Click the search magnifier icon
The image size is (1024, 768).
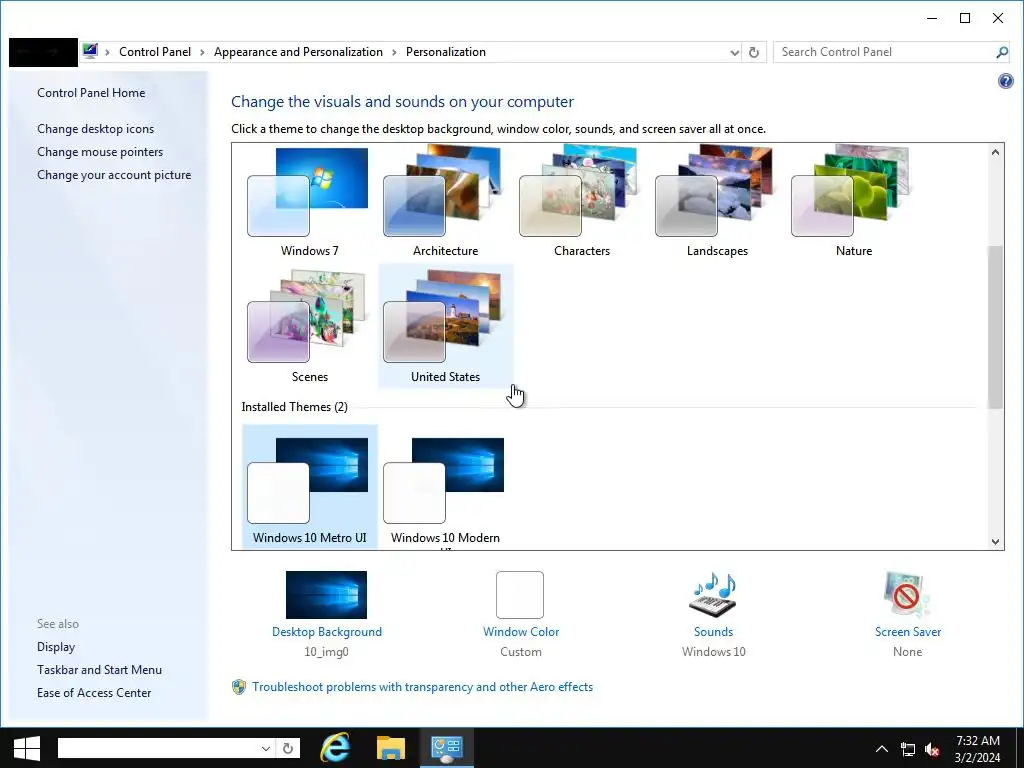(1002, 52)
